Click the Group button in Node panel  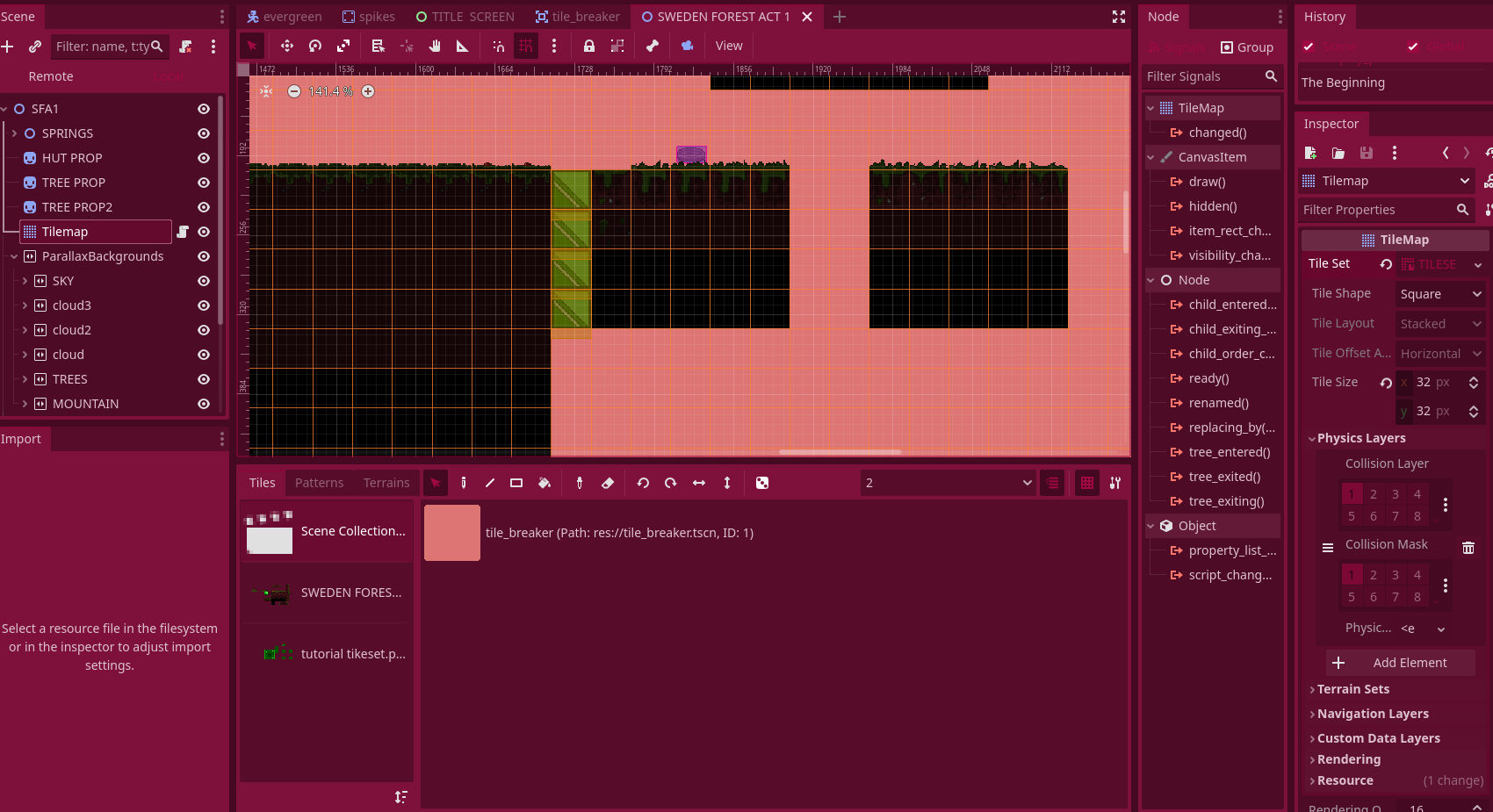click(x=1247, y=47)
